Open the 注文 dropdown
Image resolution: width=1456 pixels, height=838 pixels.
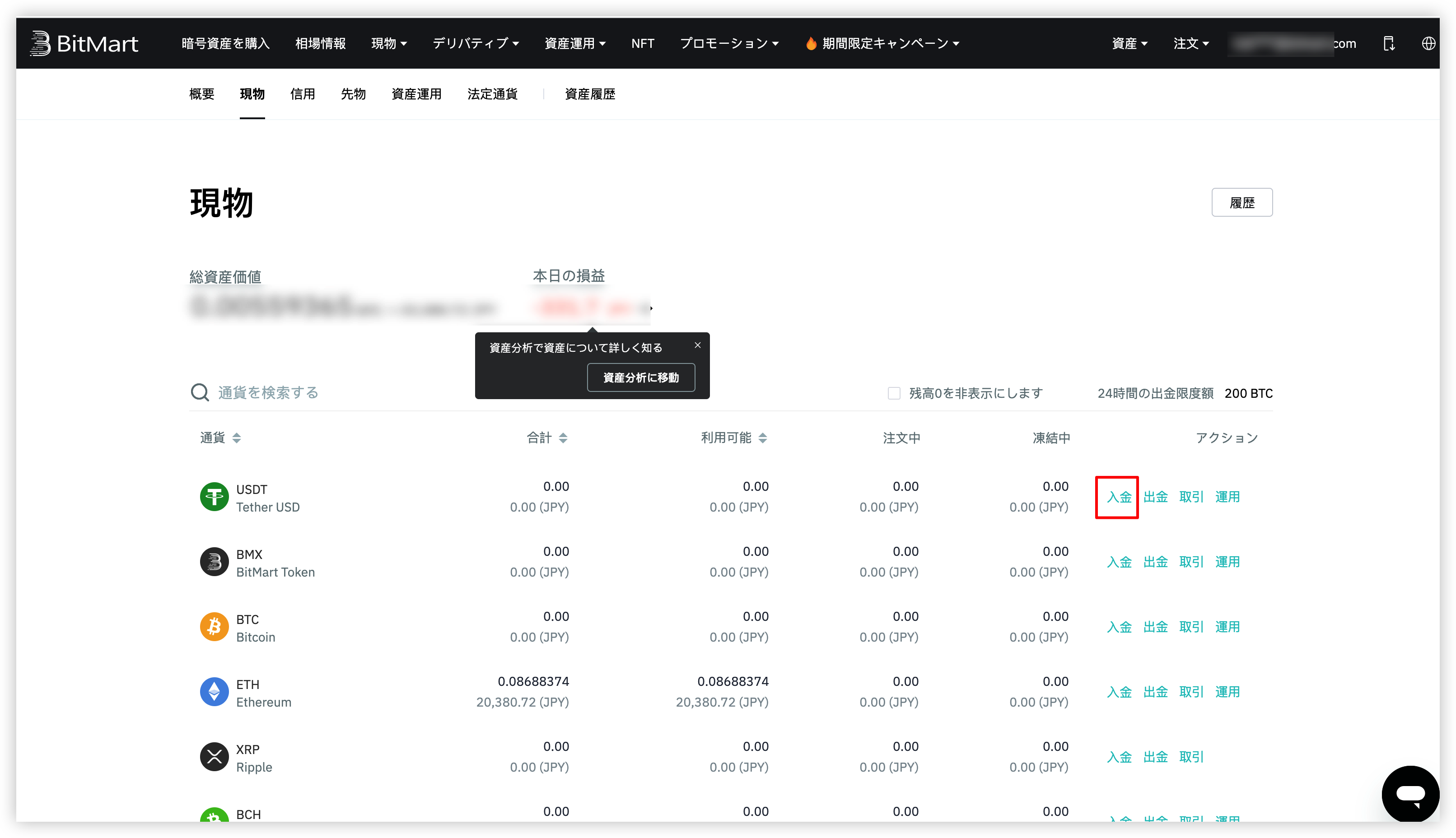1191,43
